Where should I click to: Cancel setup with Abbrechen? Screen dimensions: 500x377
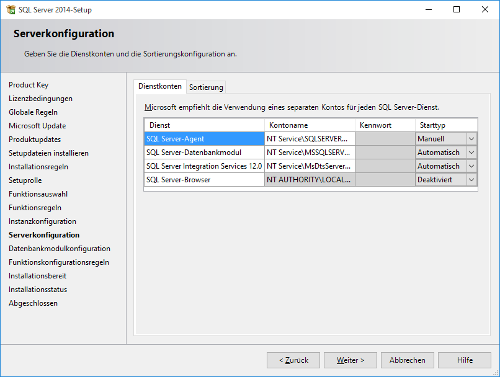(x=407, y=360)
